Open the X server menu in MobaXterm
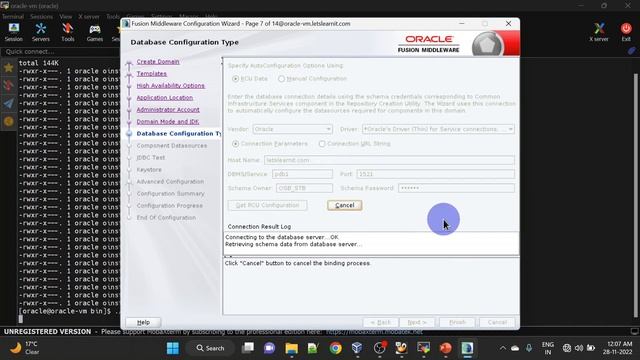This screenshot has width=640, height=360. 89,17
